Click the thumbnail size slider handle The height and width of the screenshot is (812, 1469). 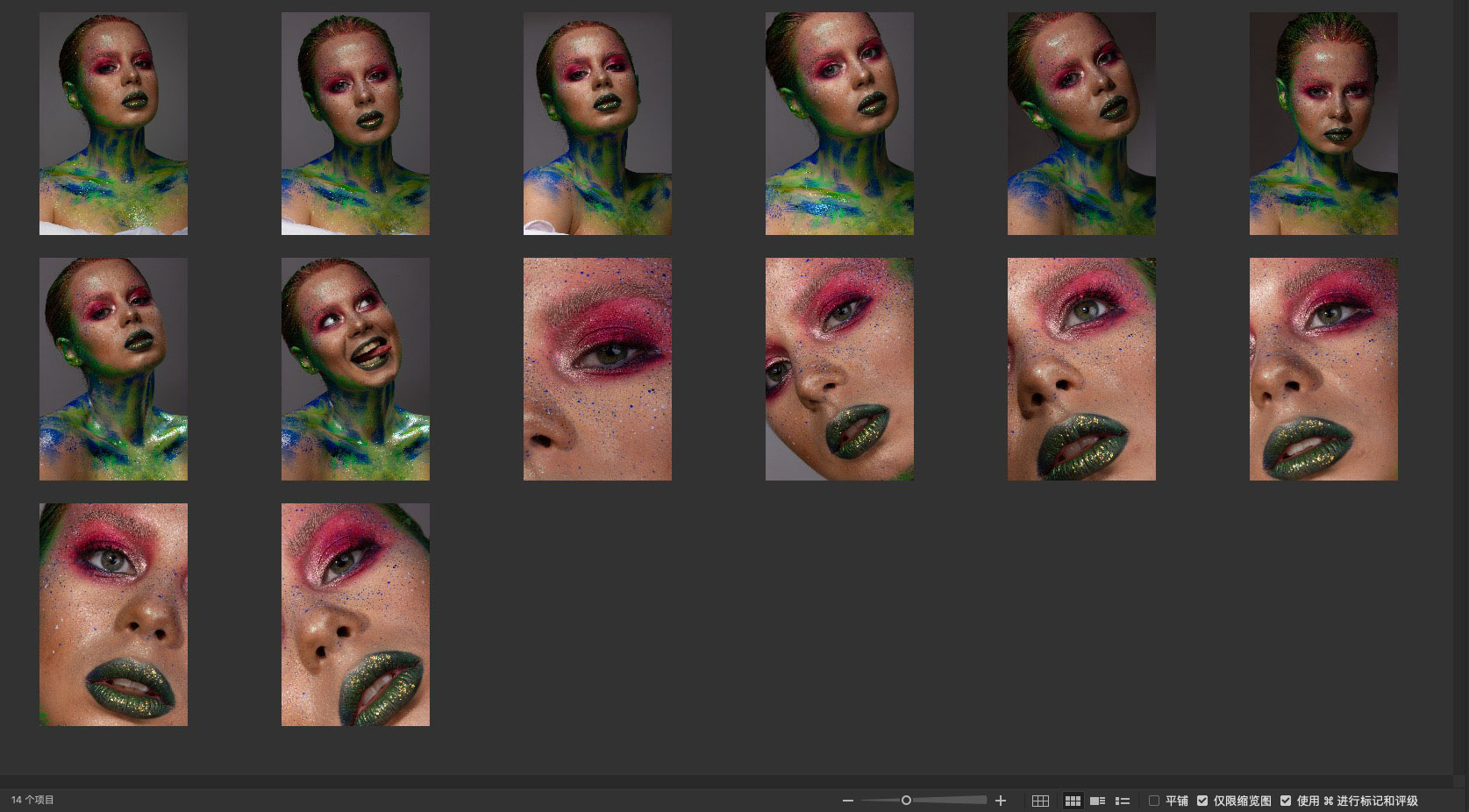pyautogui.click(x=906, y=800)
